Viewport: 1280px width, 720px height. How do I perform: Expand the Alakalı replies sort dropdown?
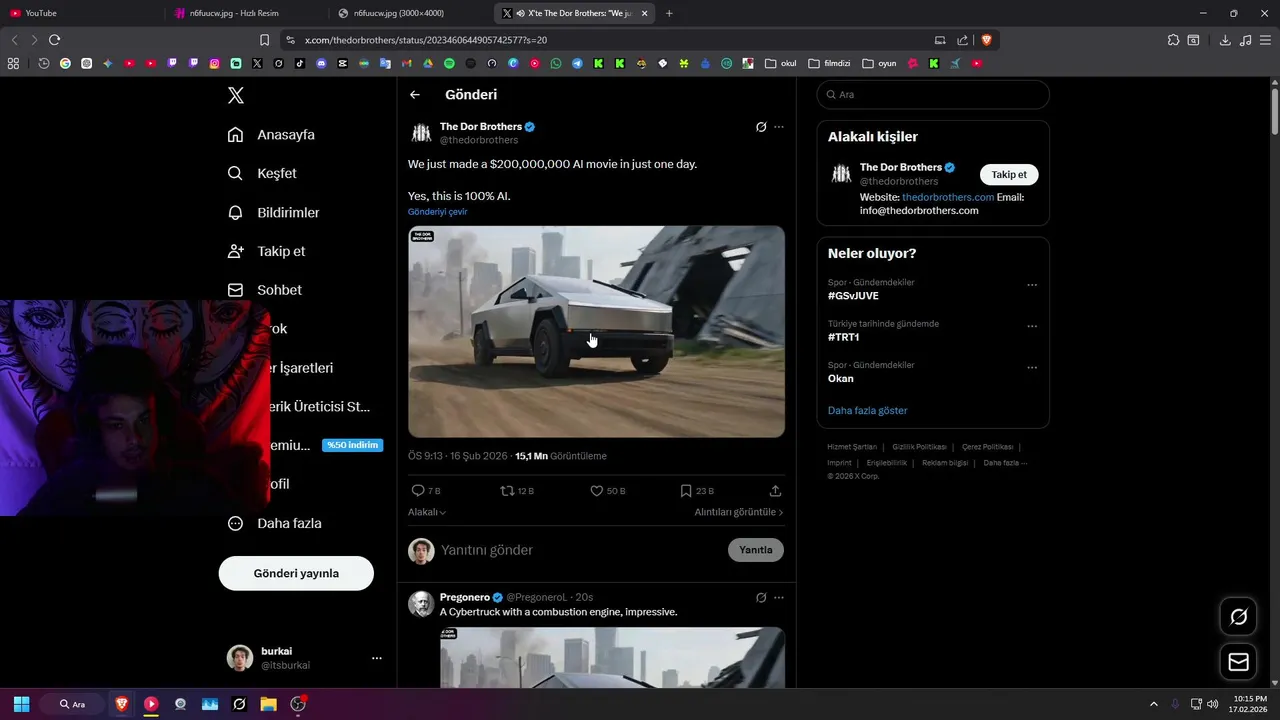pos(427,512)
